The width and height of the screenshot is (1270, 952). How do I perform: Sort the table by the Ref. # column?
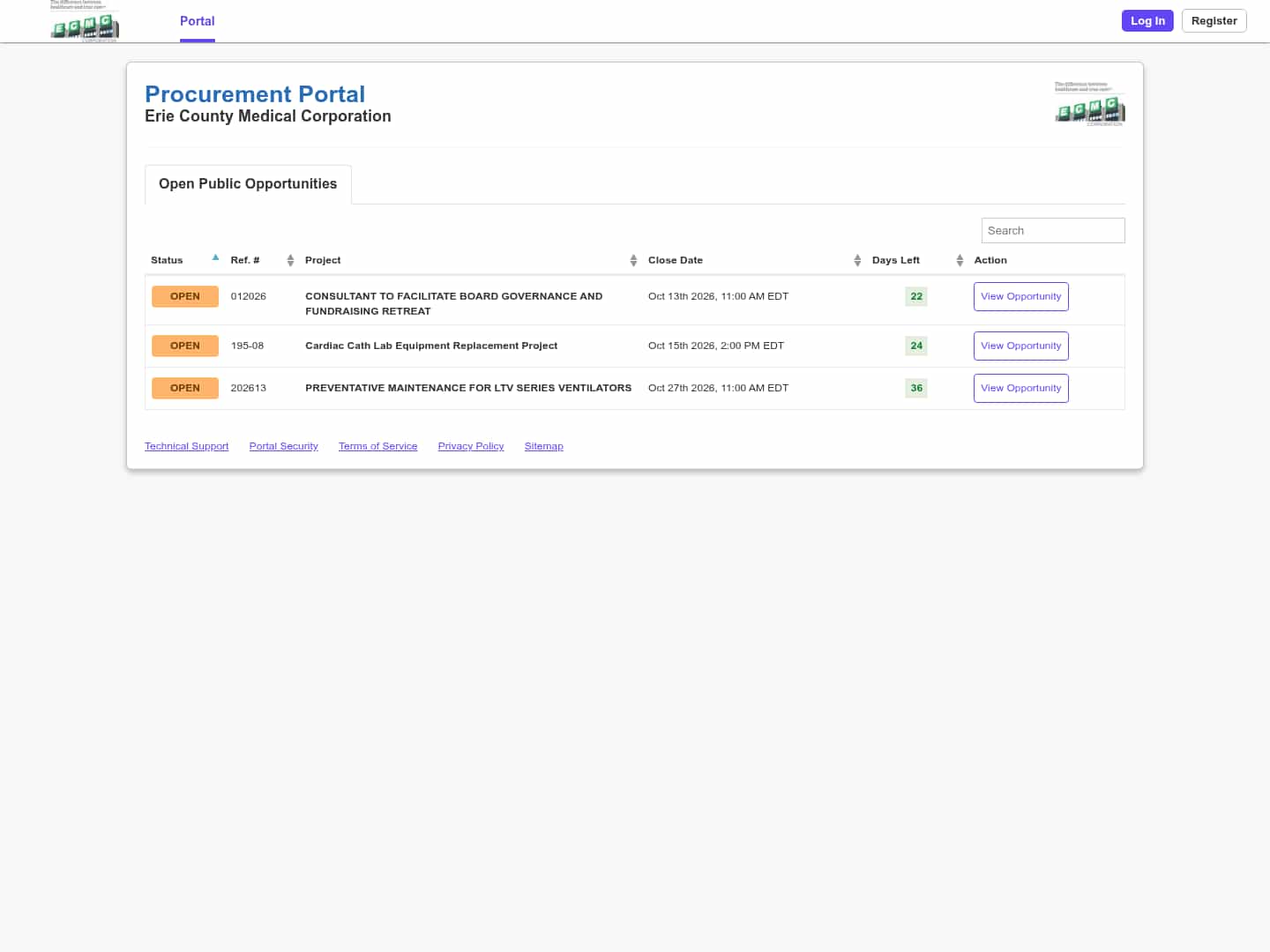262,260
